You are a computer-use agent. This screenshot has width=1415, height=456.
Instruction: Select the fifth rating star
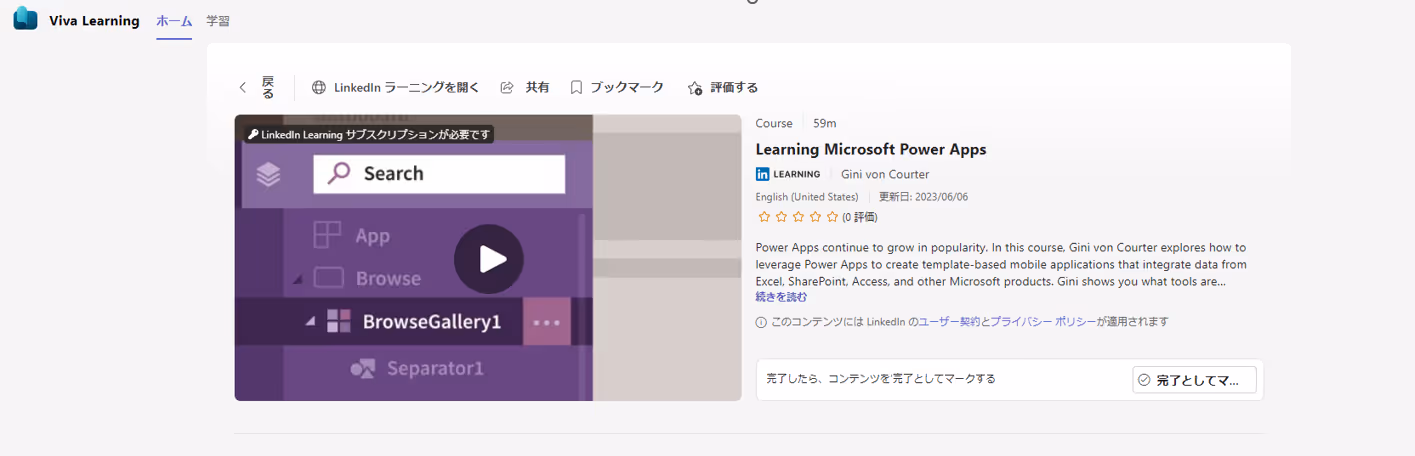[832, 217]
